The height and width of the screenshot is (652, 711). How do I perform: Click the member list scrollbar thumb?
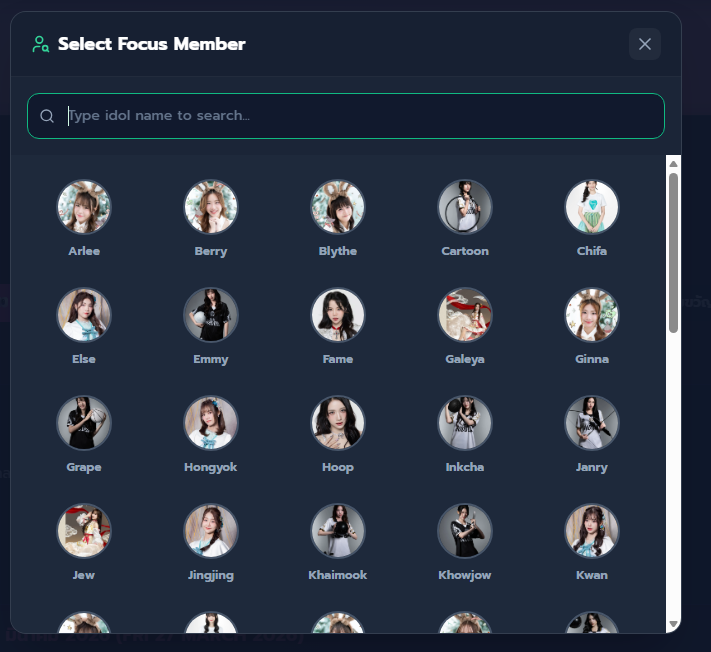[673, 253]
